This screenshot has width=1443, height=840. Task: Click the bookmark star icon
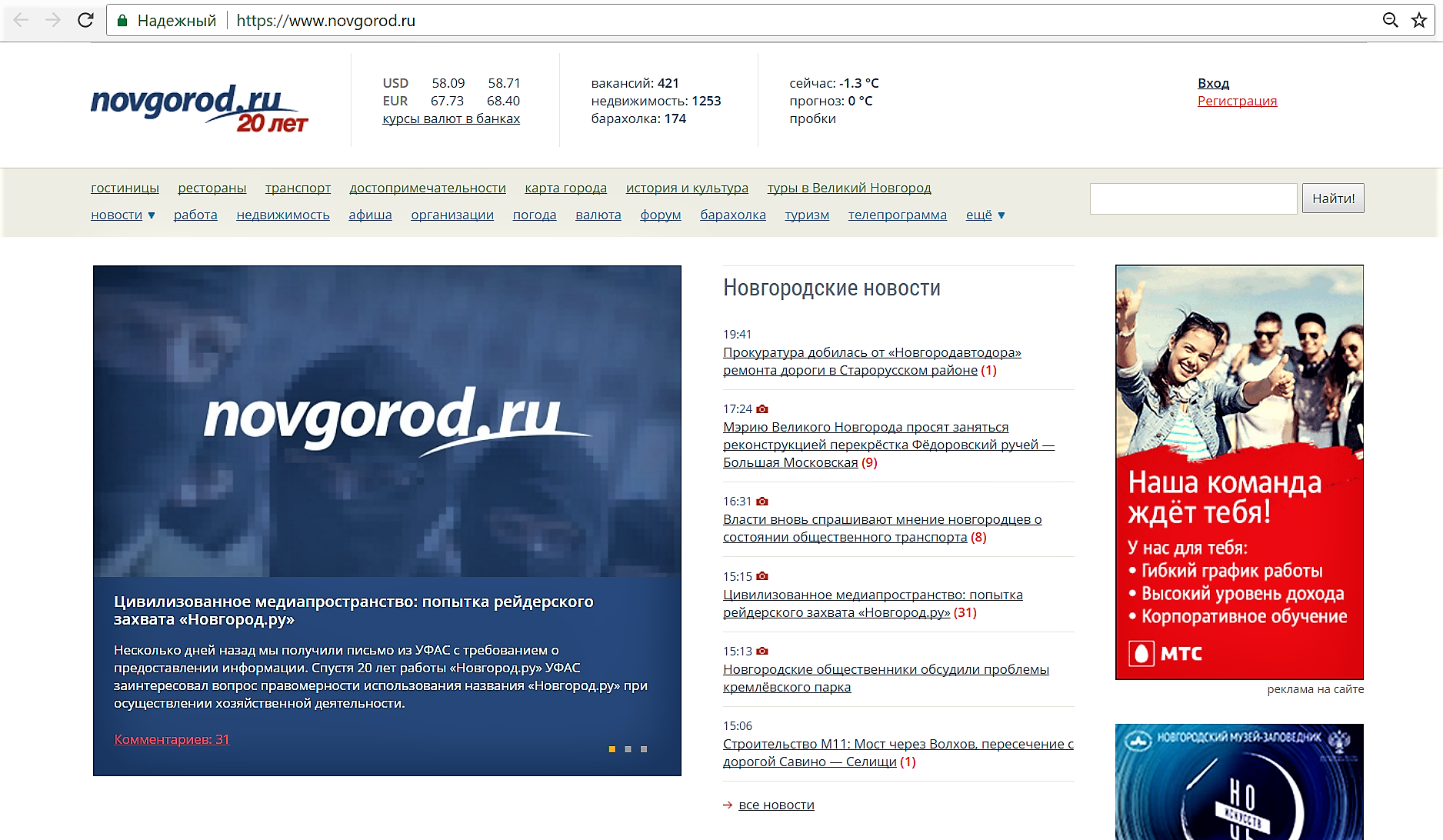[x=1419, y=20]
